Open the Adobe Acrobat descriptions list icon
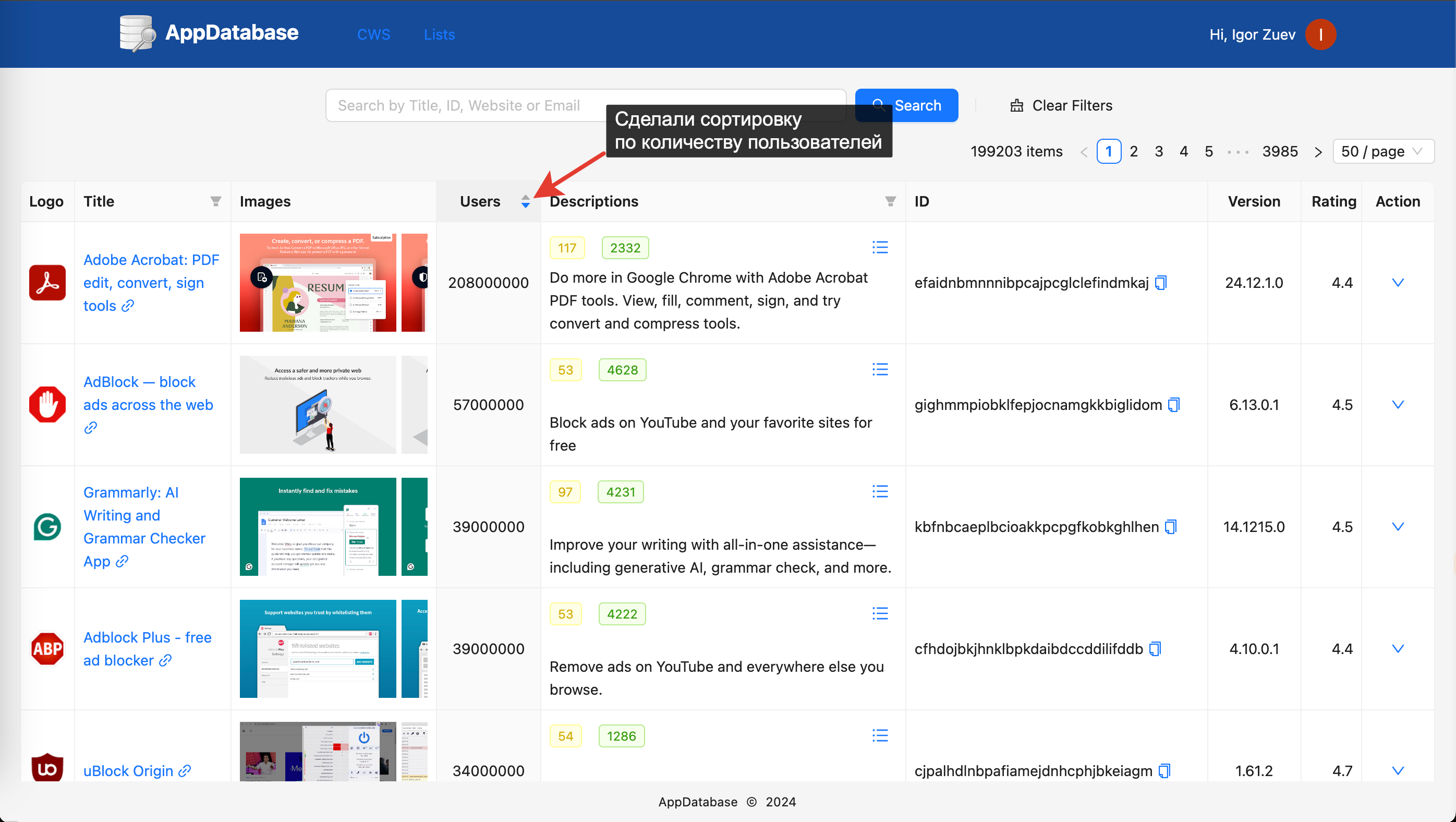1456x822 pixels. (879, 248)
